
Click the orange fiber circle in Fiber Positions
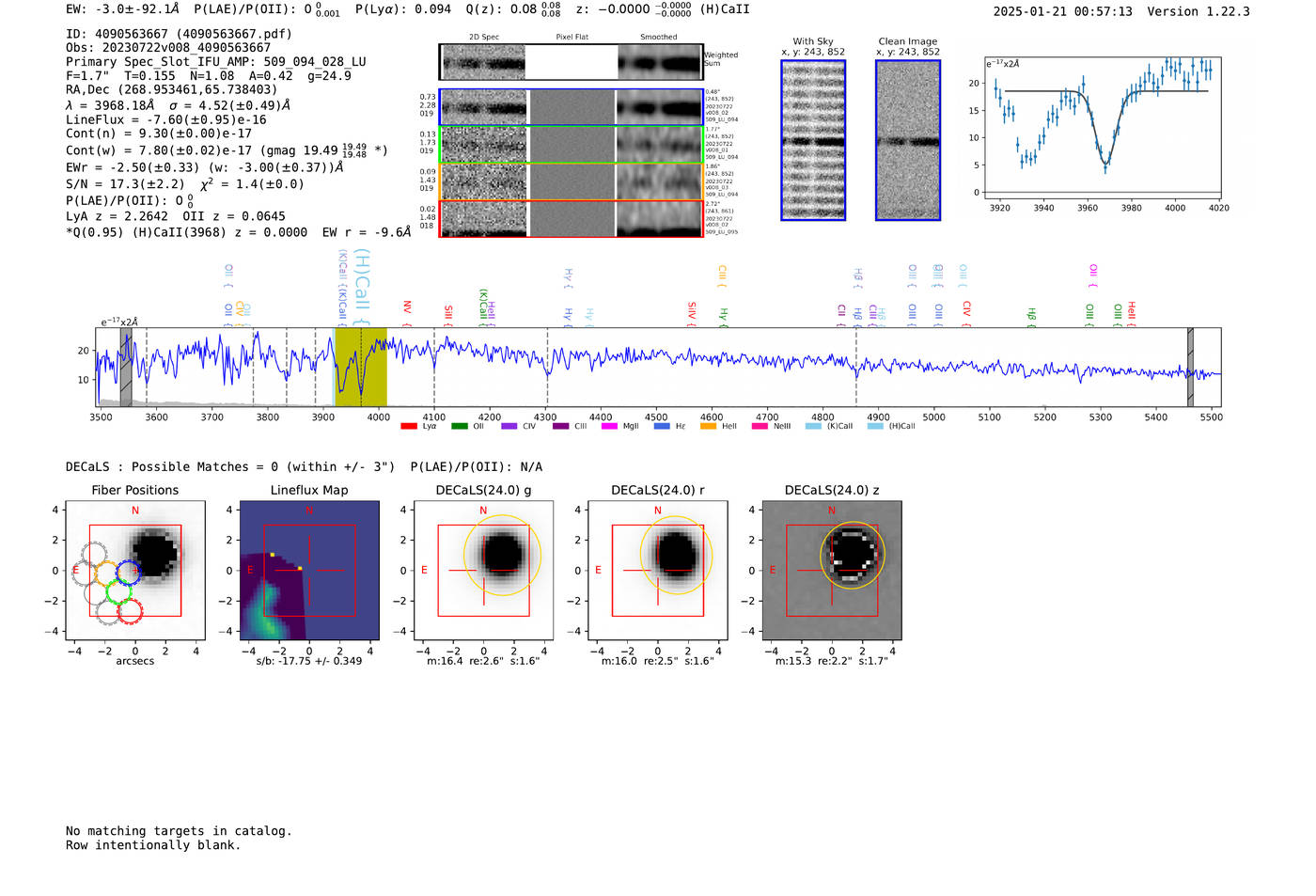(106, 573)
